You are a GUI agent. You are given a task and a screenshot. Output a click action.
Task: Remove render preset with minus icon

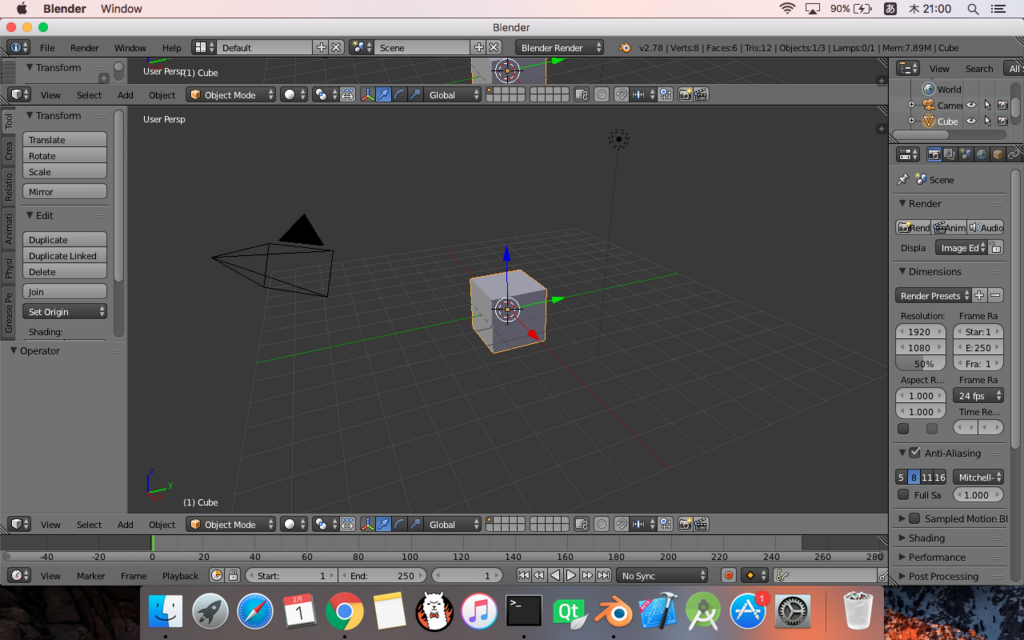(x=995, y=295)
